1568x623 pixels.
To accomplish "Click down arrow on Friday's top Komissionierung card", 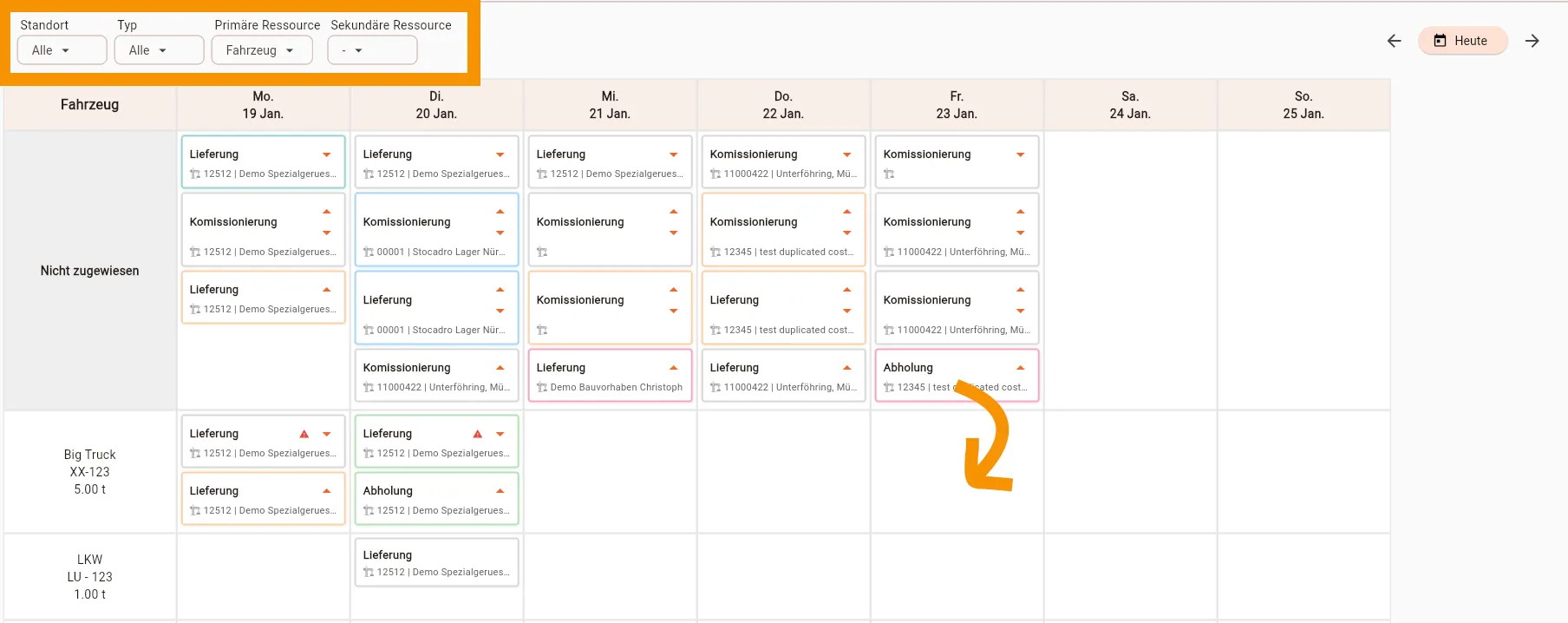I will pos(1021,154).
